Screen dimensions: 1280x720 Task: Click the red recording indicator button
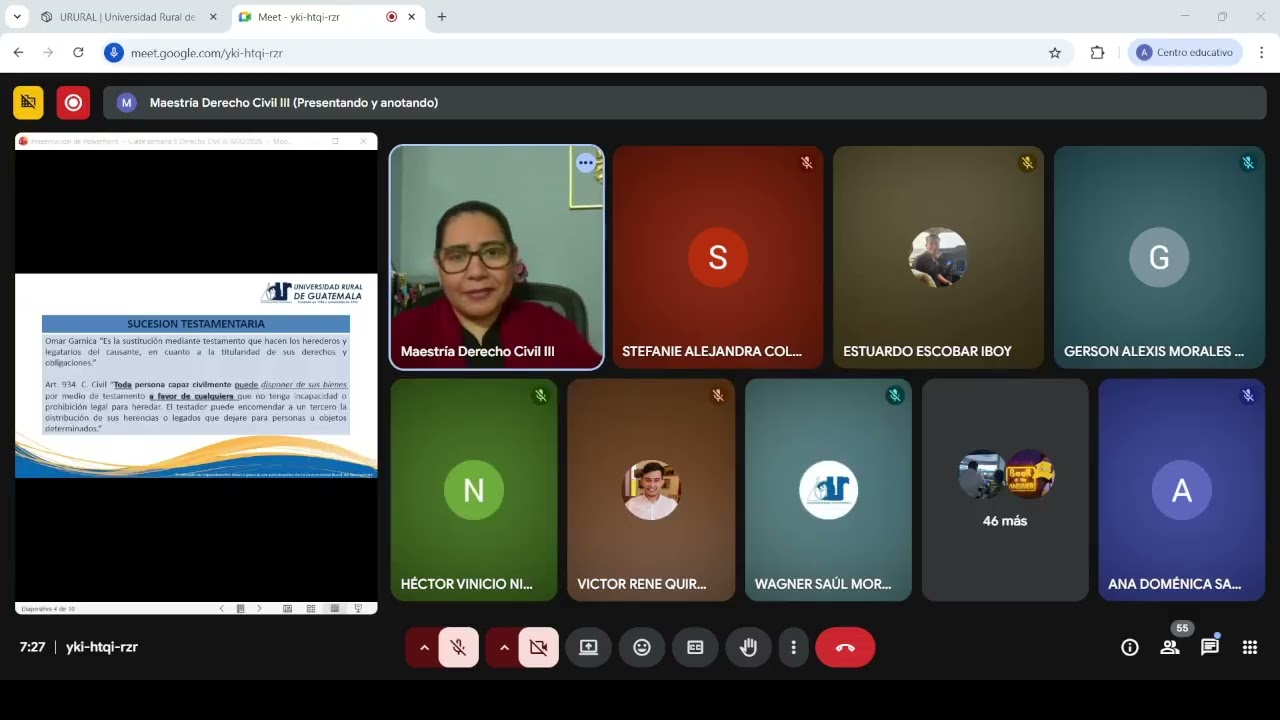73,102
